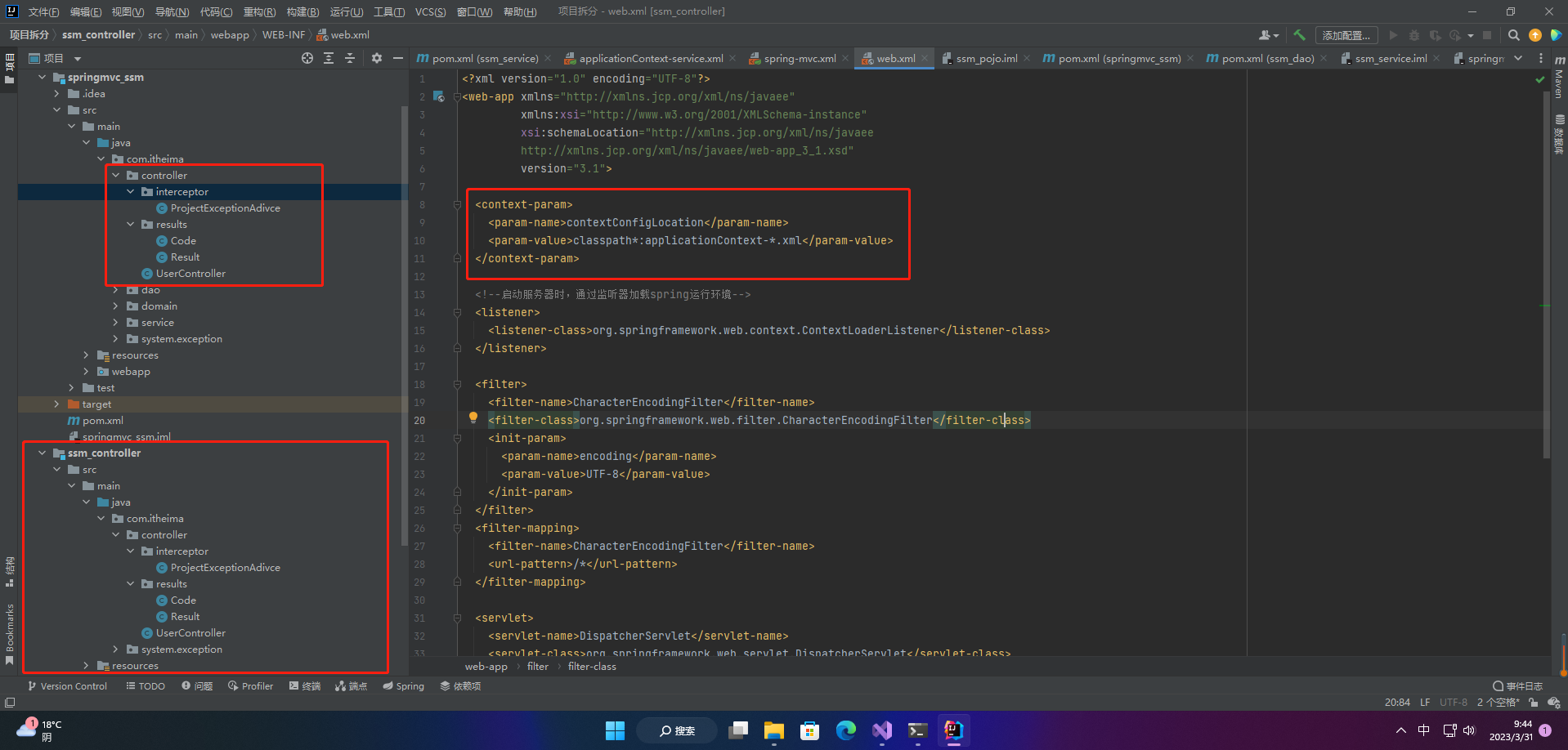Collapse the springmvc_ssm module node
Screen dimensions: 1568x750
[42, 78]
